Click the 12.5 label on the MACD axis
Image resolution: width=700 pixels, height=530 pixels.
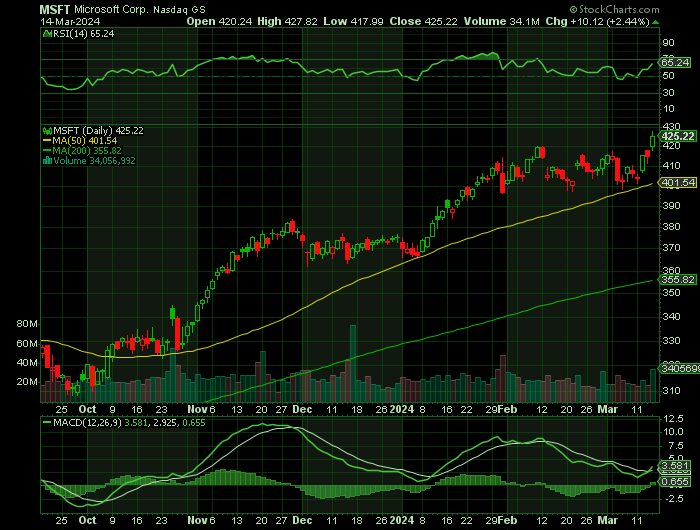(x=673, y=418)
